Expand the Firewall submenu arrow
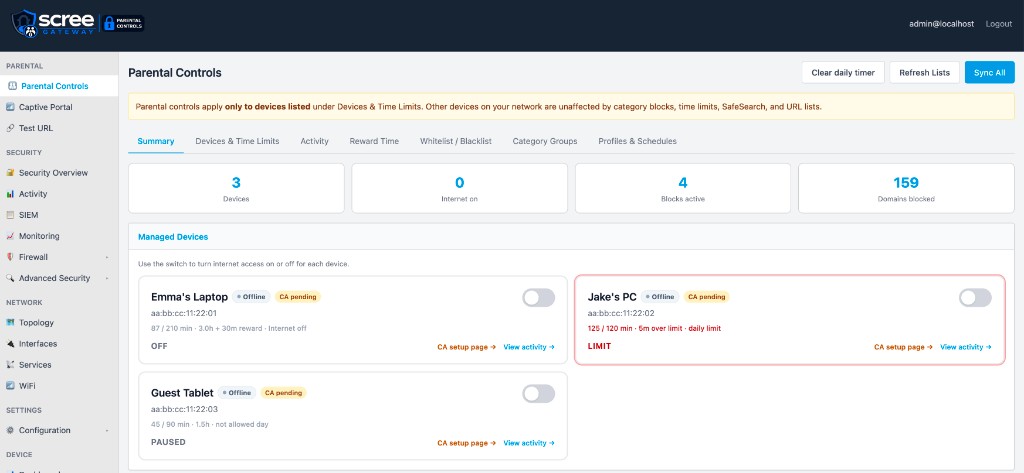The height and width of the screenshot is (473, 1024). click(107, 257)
